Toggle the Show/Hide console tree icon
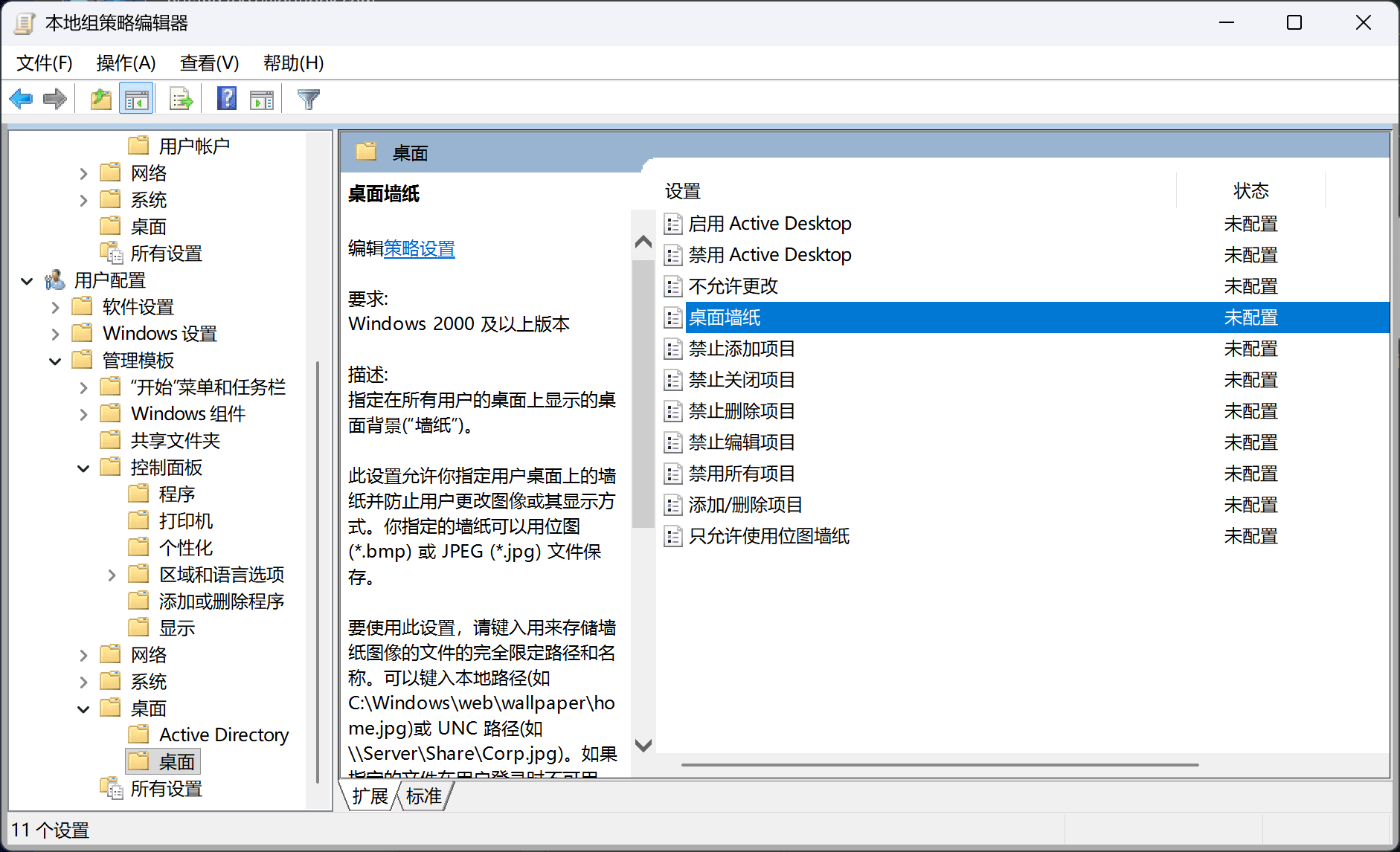This screenshot has height=852, width=1400. 136,99
